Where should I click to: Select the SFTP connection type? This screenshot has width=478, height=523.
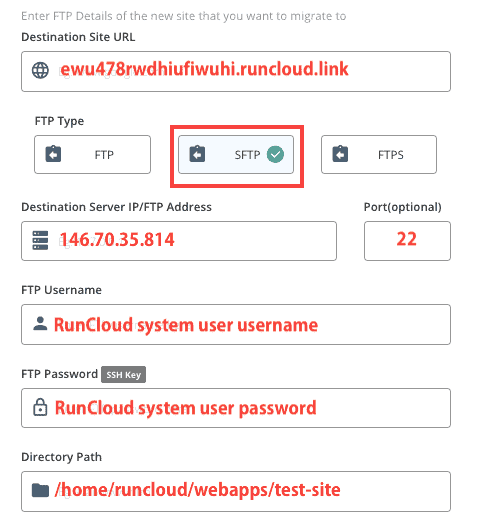tap(236, 154)
